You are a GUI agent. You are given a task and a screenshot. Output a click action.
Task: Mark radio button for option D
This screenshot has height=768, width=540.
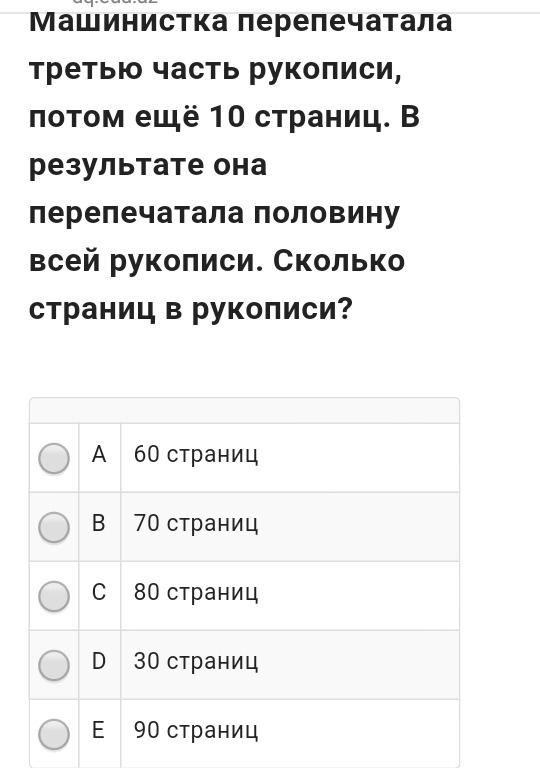click(54, 665)
